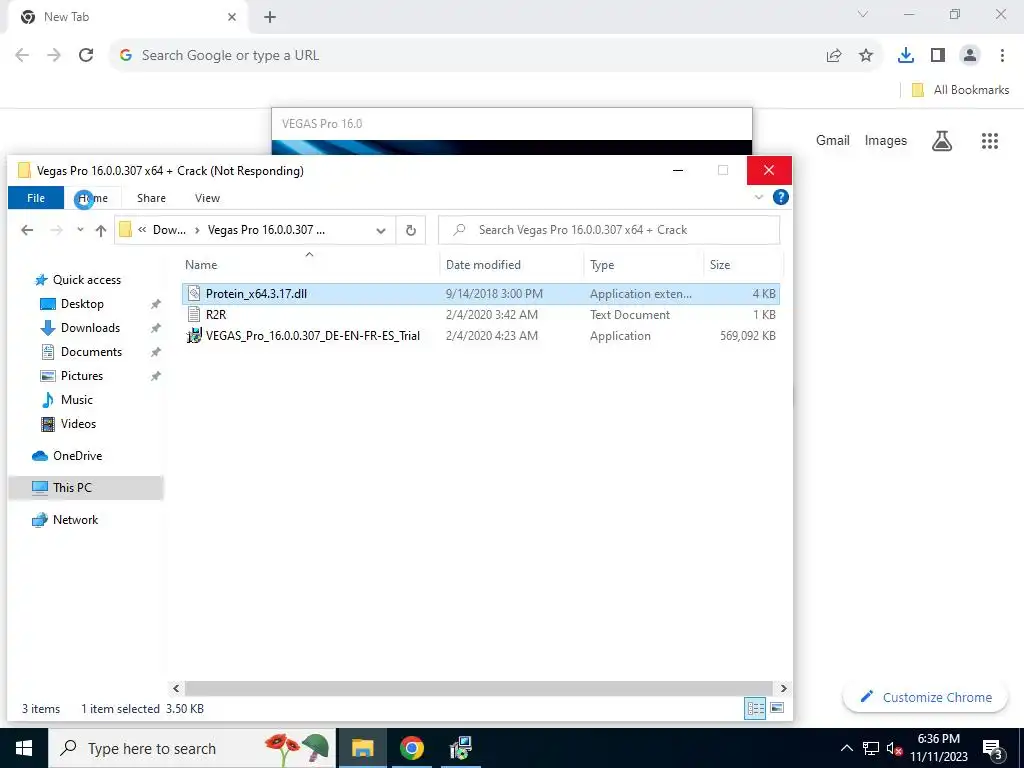Open the Share ribbon tab

(151, 198)
